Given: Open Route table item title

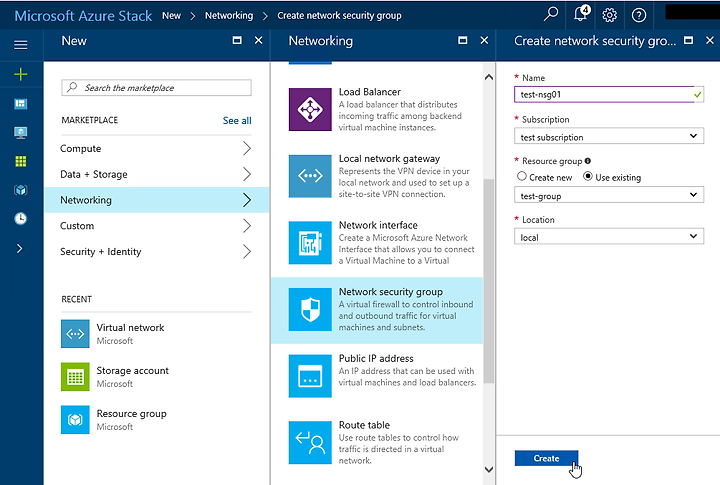Looking at the screenshot, I should coord(364,425).
